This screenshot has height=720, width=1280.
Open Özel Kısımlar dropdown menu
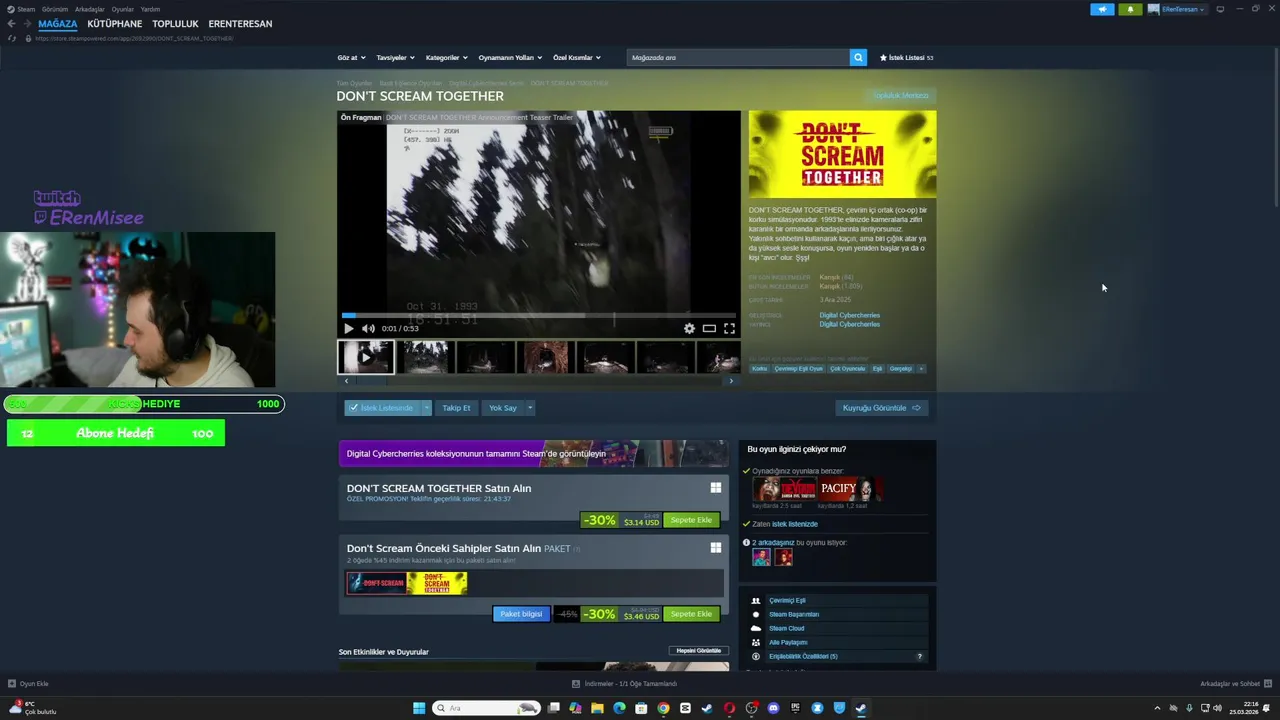click(577, 57)
